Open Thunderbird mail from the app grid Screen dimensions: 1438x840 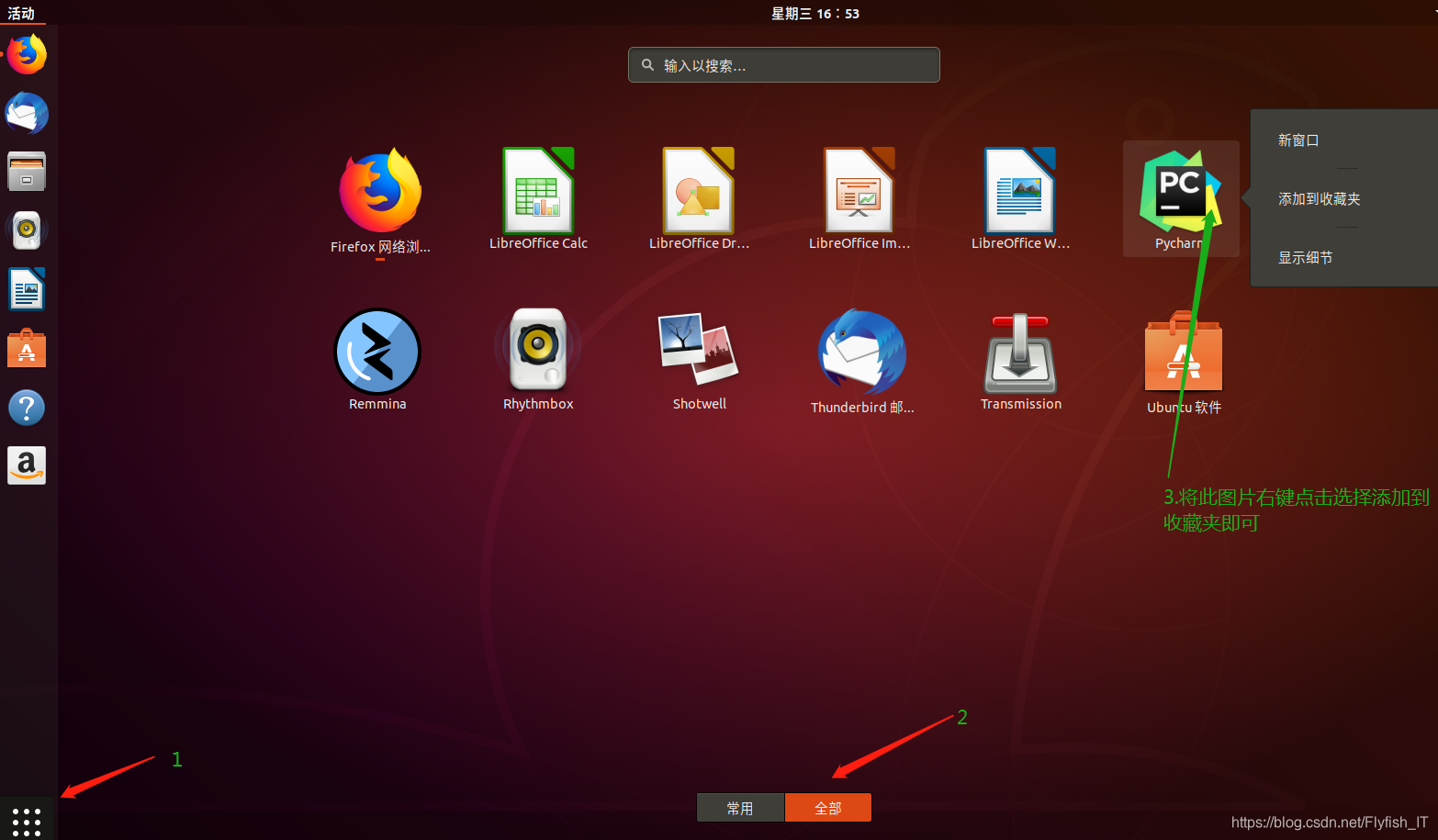[861, 353]
